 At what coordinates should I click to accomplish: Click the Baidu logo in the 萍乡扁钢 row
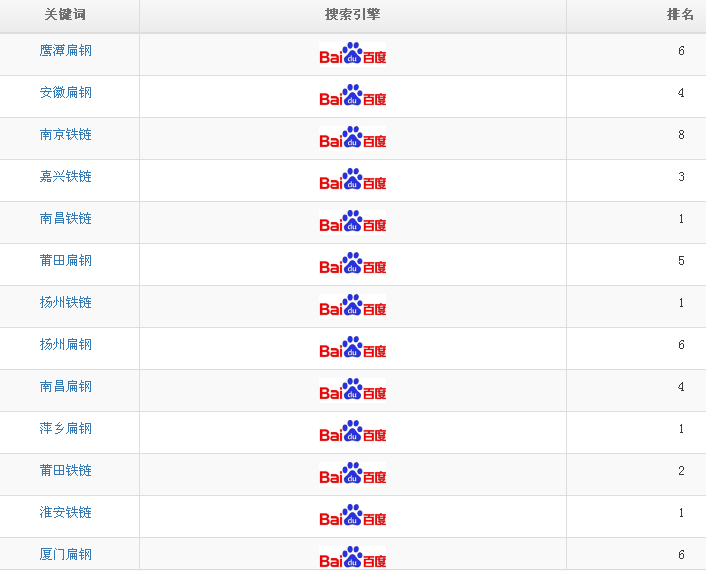pyautogui.click(x=353, y=432)
